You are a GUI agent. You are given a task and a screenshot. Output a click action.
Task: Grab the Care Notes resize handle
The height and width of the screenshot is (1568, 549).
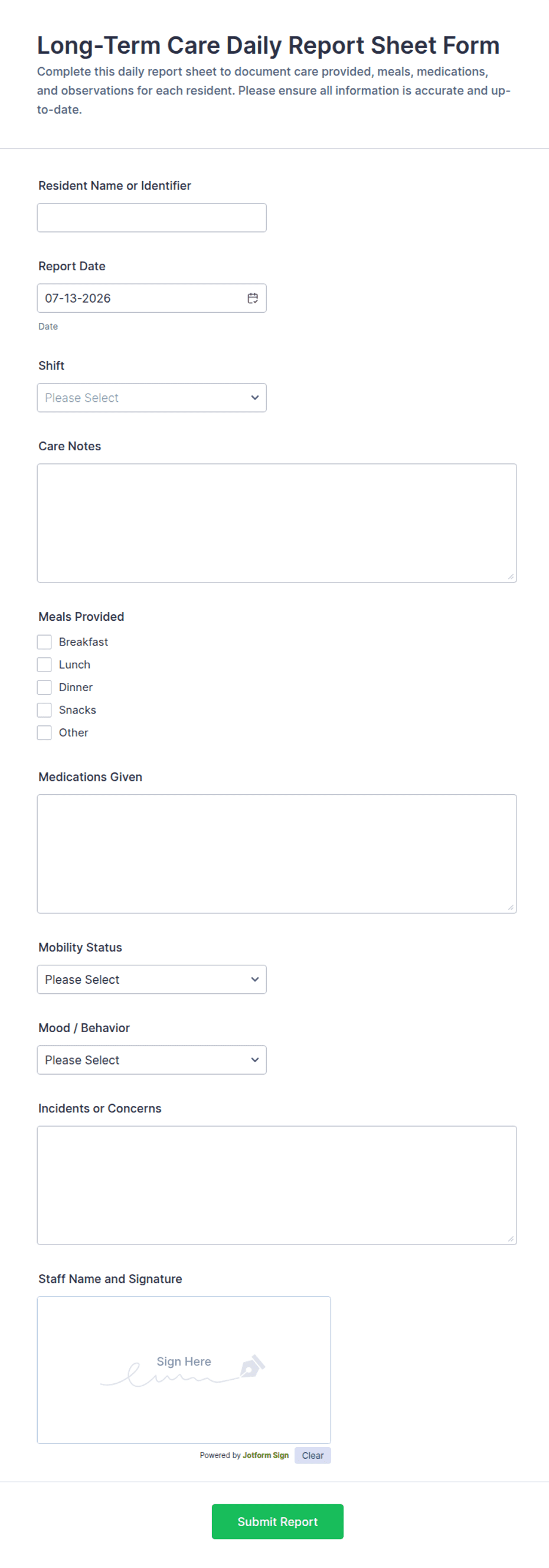pos(511,577)
